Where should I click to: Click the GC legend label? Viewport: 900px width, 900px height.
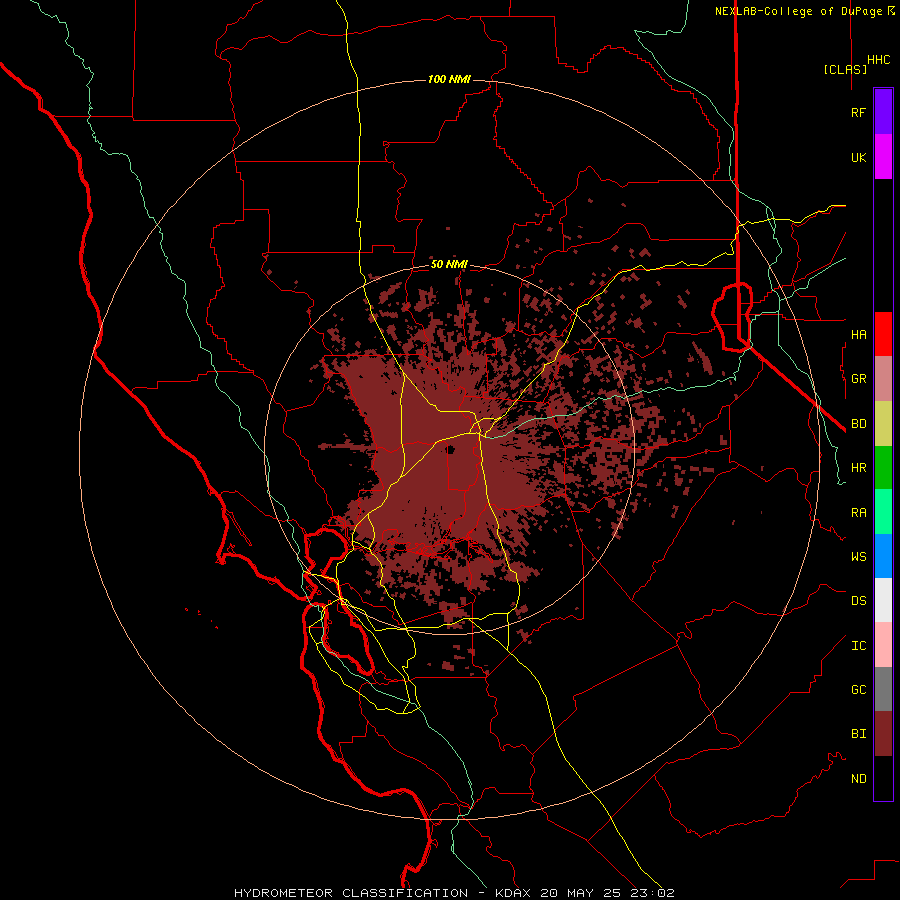pyautogui.click(x=858, y=690)
